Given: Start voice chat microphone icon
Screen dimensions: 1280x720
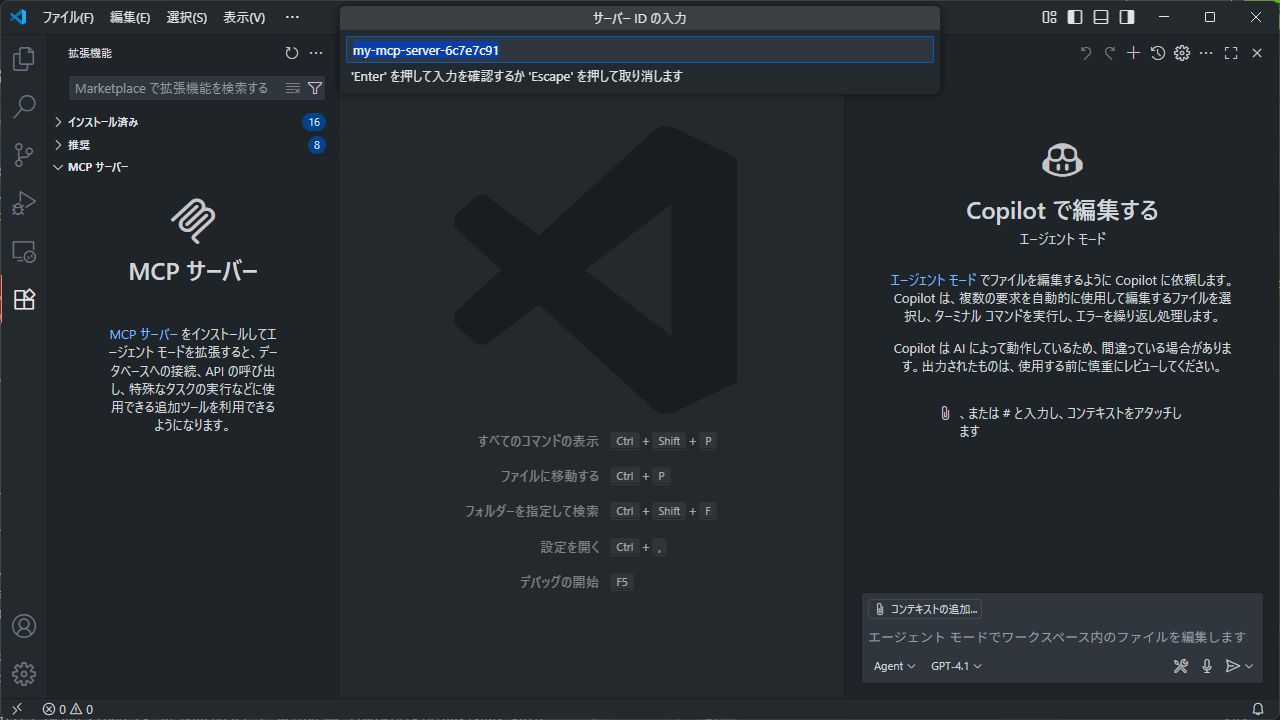Looking at the screenshot, I should coord(1207,666).
